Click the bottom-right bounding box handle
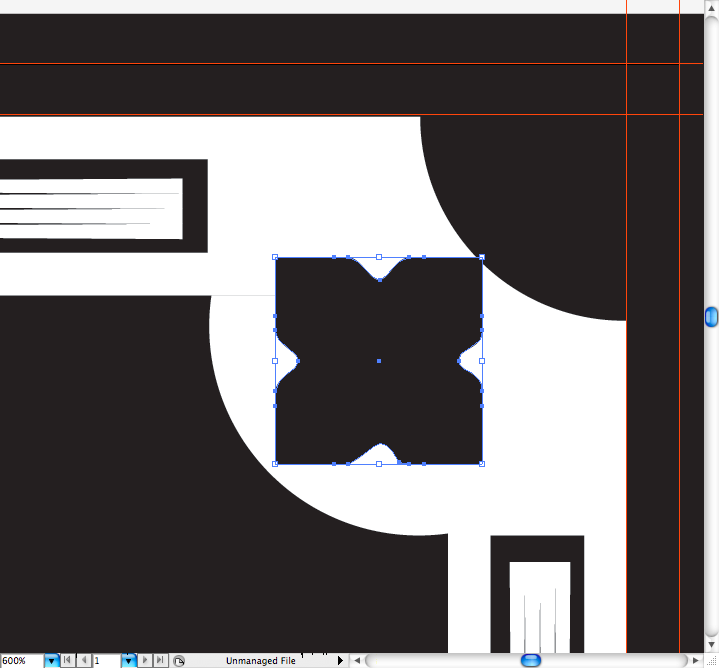 (482, 464)
